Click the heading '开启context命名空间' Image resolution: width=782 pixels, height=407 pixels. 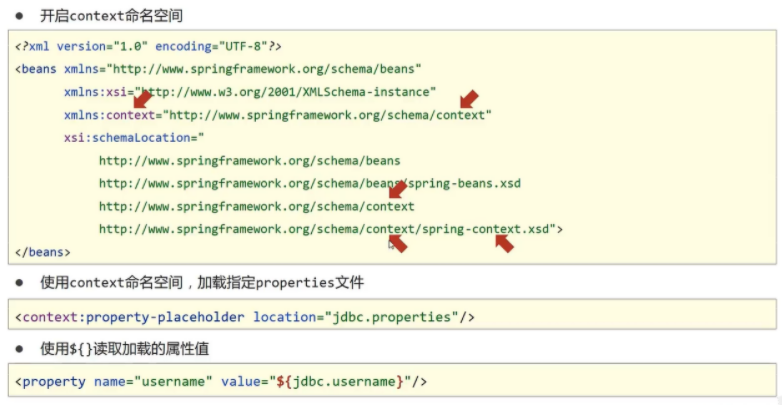[x=111, y=16]
